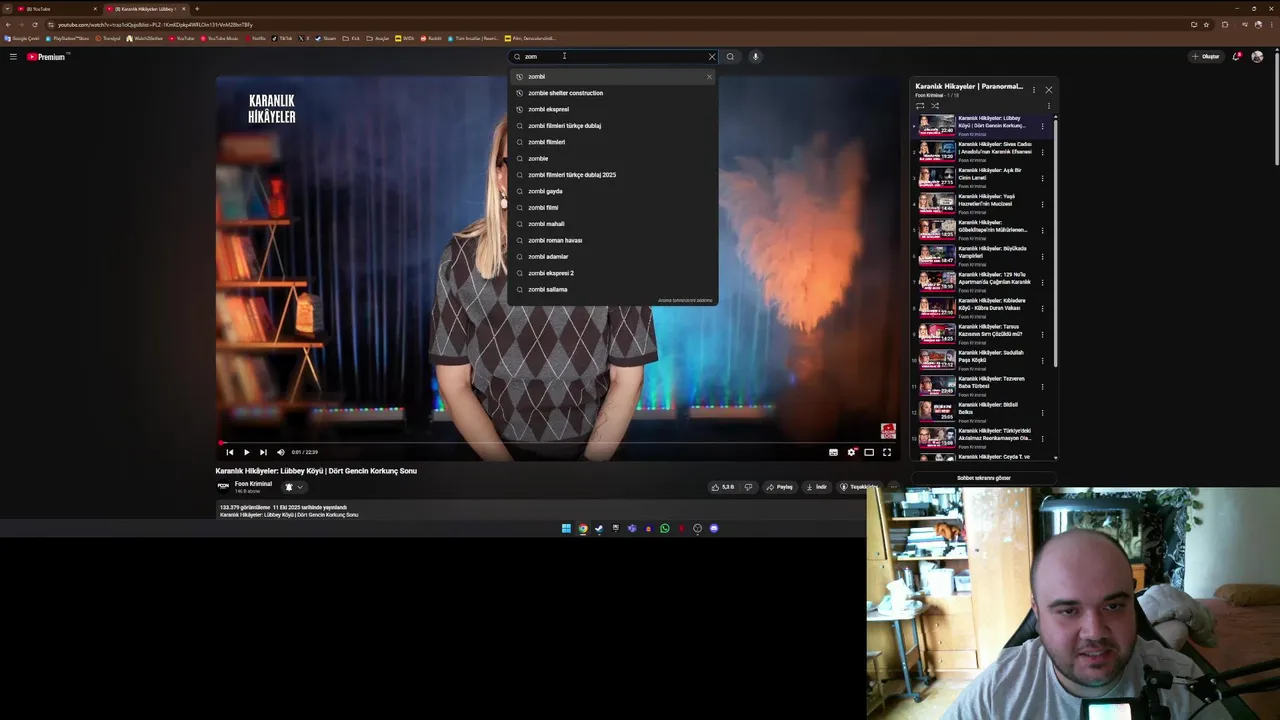This screenshot has height=720, width=1280.
Task: Play Göbeklitepe playlist video thumbnail
Action: coord(937,229)
